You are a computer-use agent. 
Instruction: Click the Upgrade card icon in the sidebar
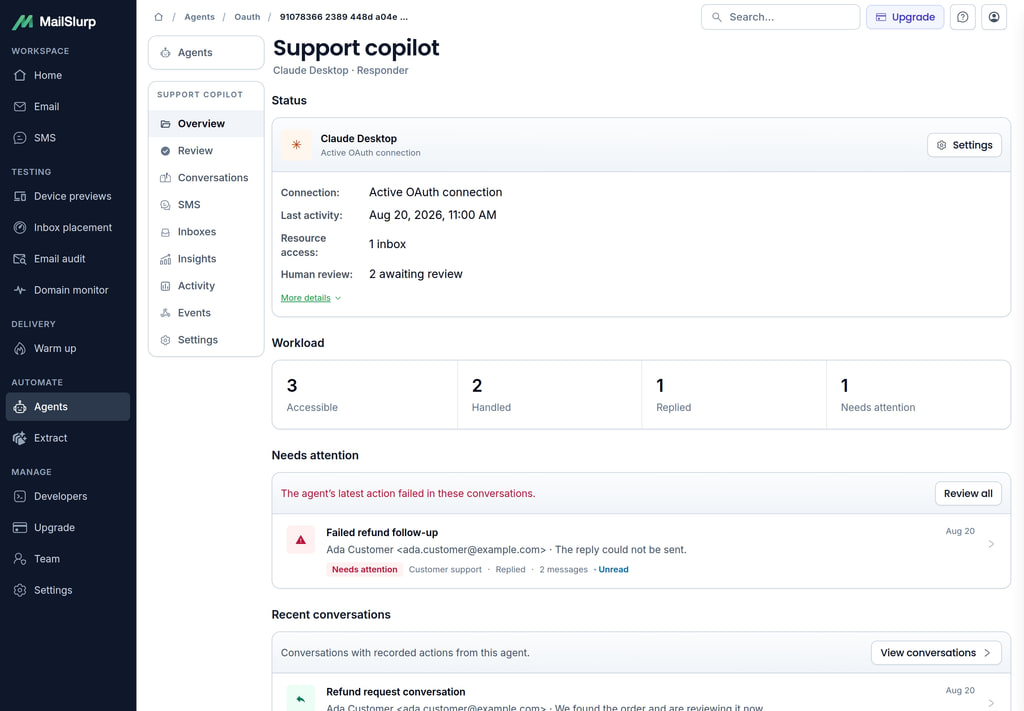tap(20, 528)
